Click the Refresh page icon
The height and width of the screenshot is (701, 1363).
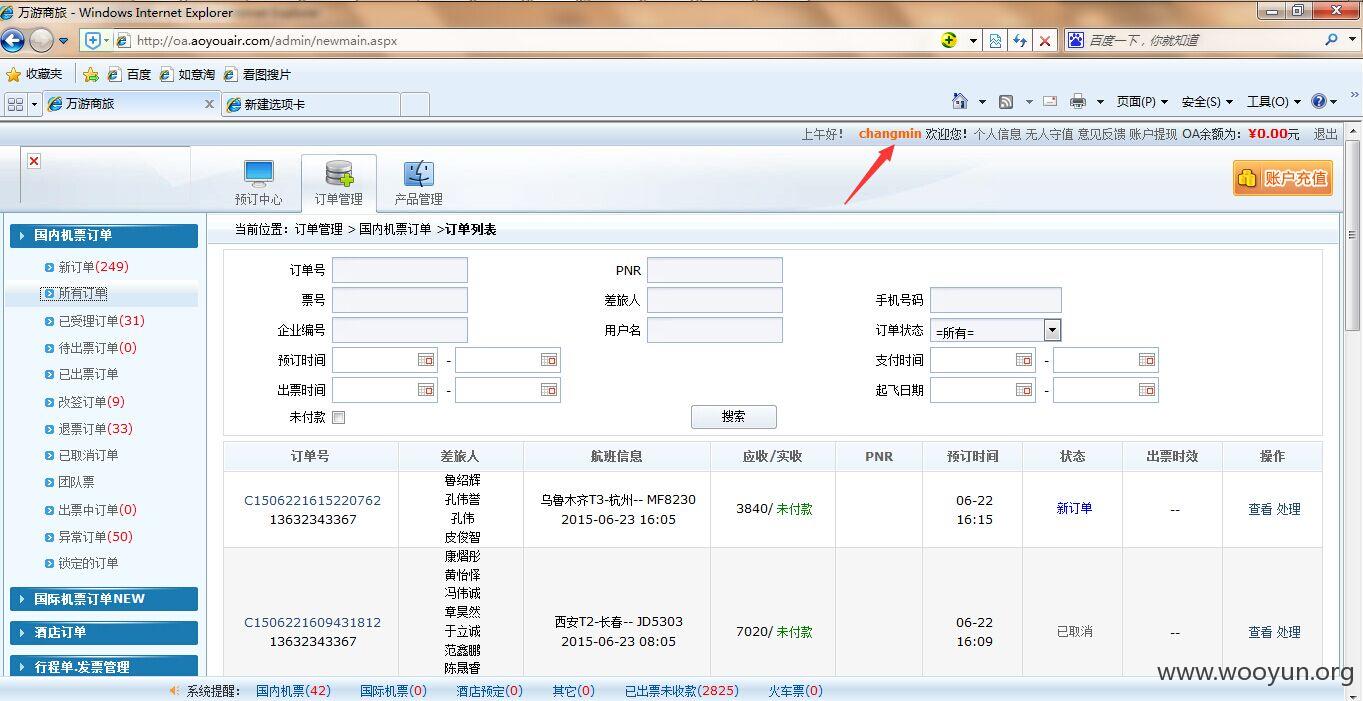pyautogui.click(x=1020, y=41)
